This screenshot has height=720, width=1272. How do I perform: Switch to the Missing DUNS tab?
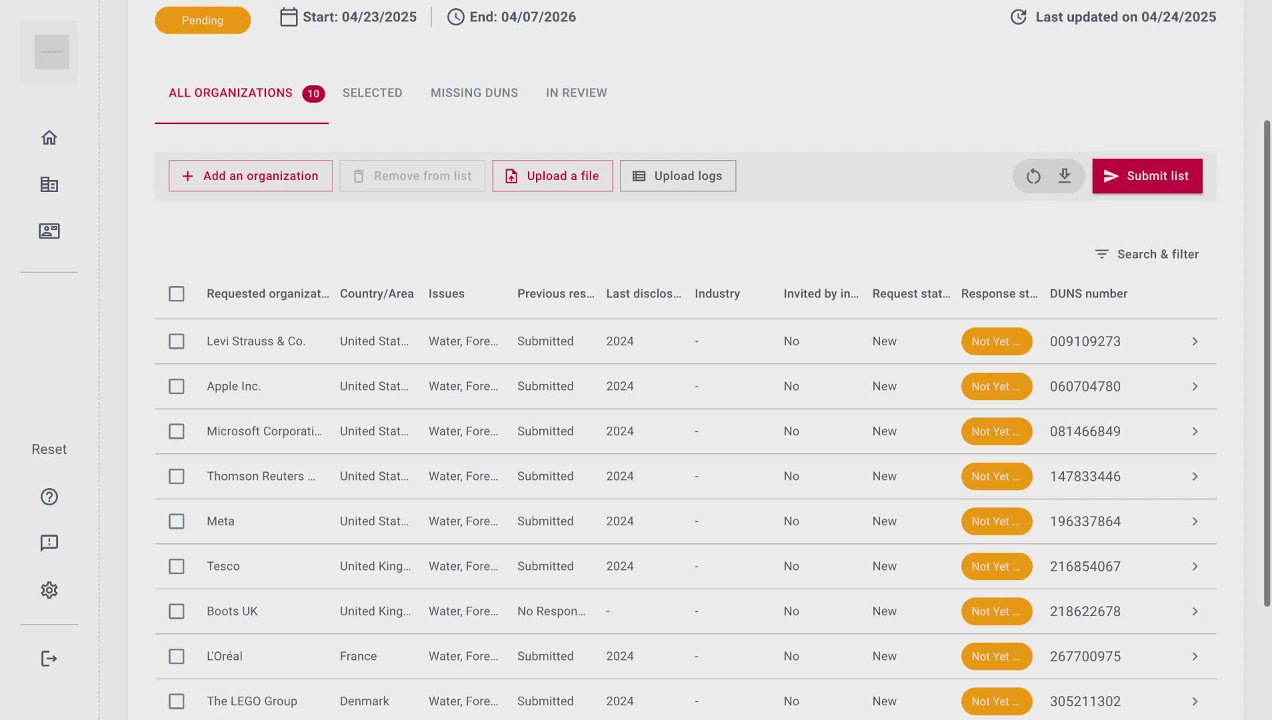(x=474, y=93)
